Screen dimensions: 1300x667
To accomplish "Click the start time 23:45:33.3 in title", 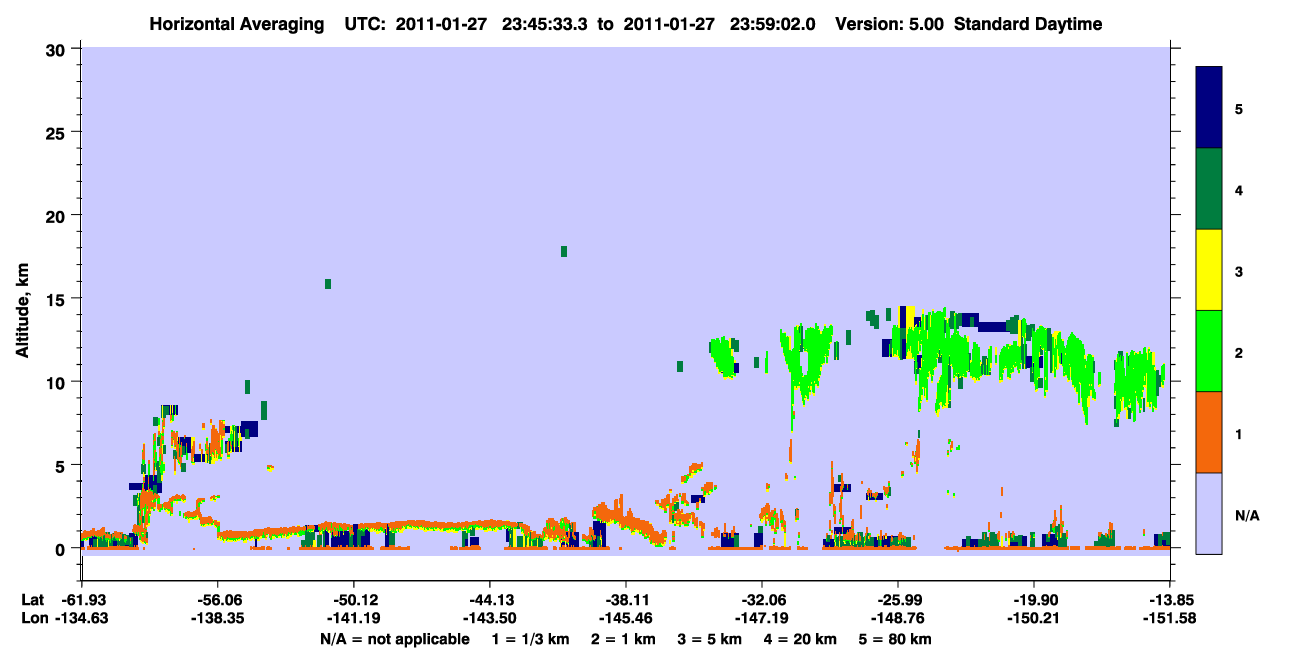I will pos(546,24).
